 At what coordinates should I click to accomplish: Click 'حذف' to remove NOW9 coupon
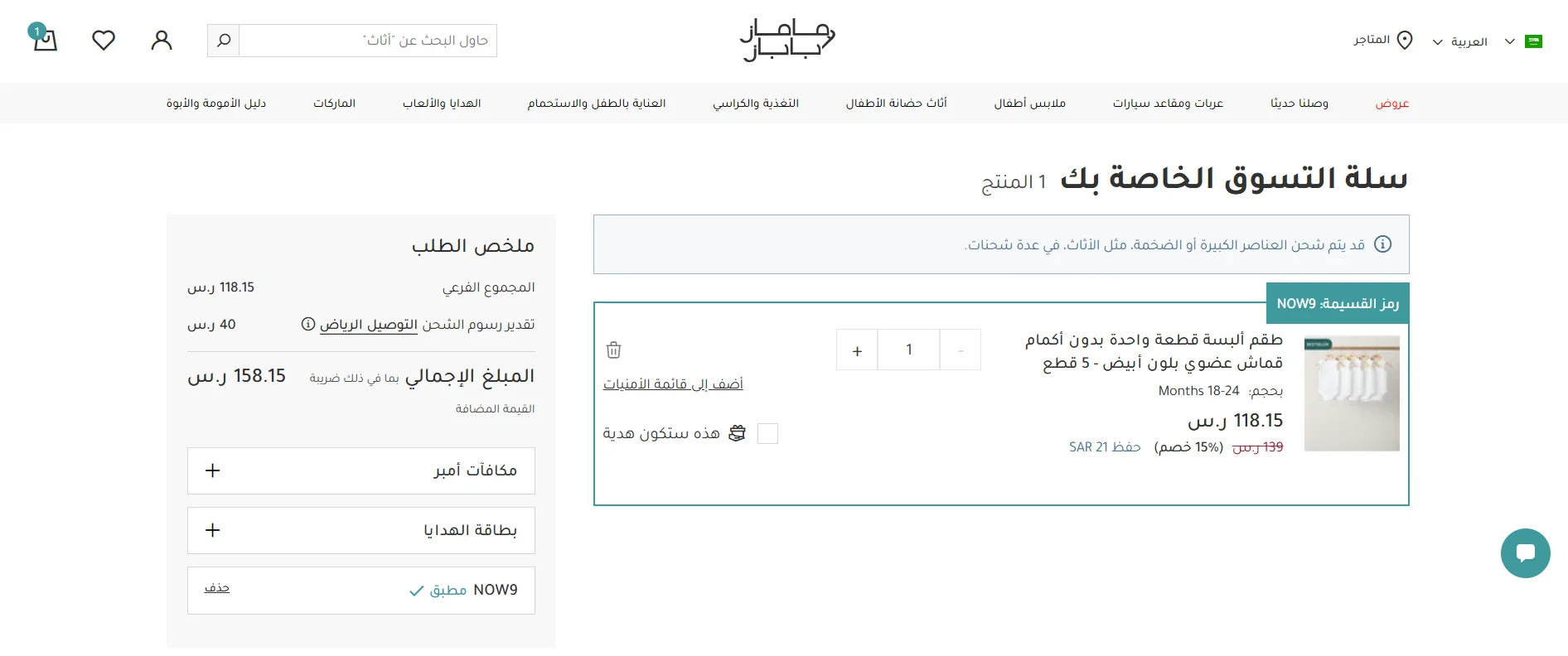217,588
